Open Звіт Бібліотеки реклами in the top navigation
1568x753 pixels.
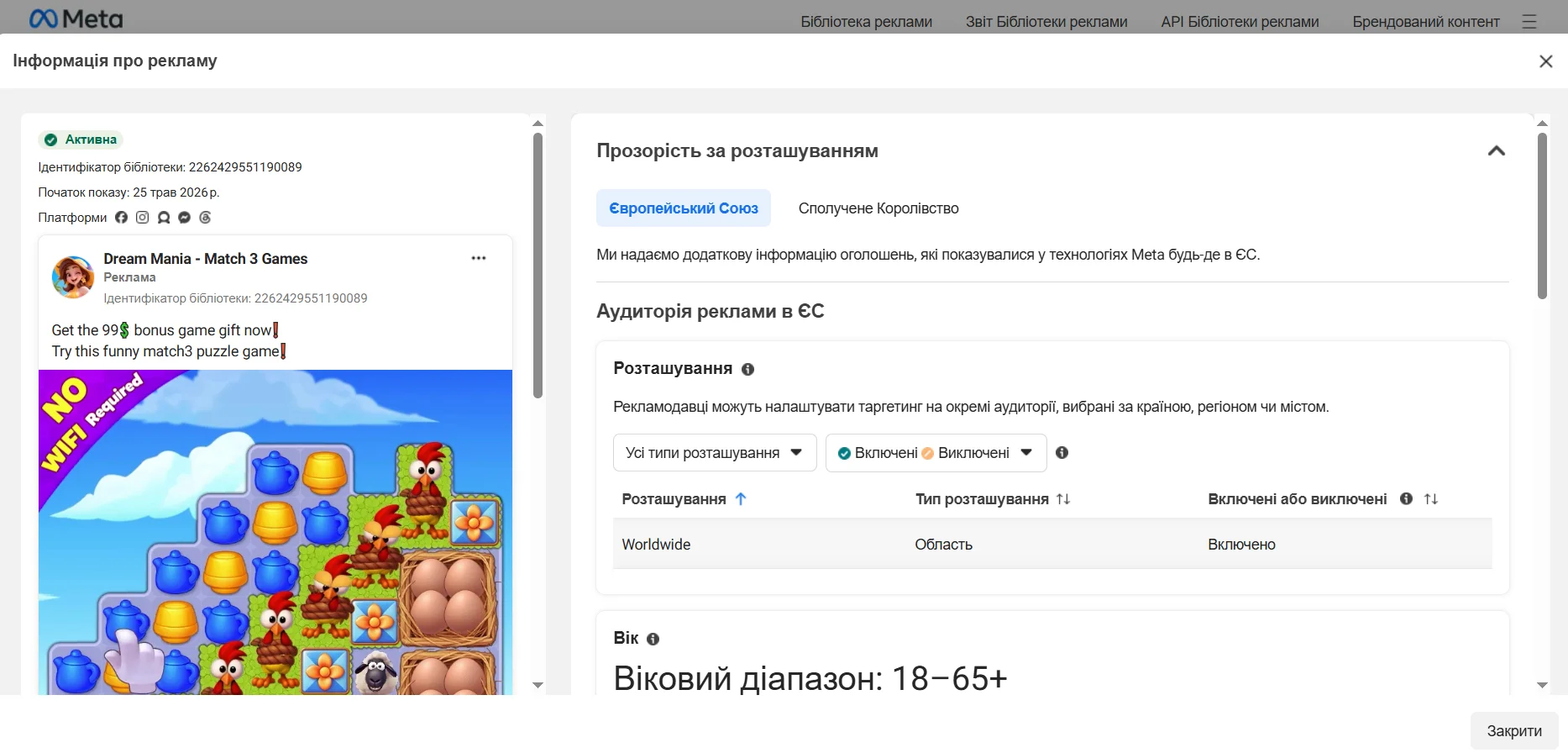[x=1046, y=22]
